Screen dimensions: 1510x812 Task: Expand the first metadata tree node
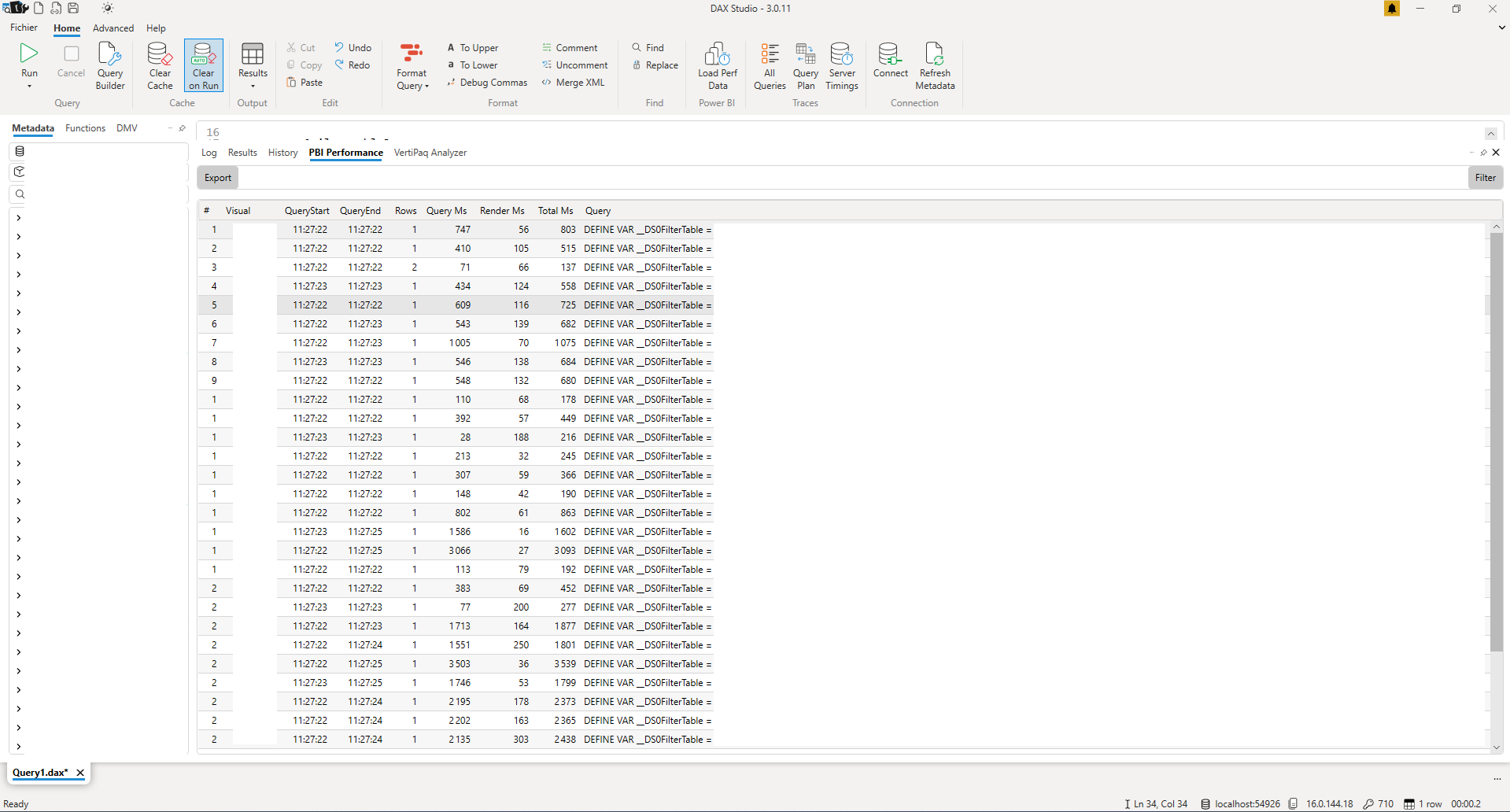(18, 218)
